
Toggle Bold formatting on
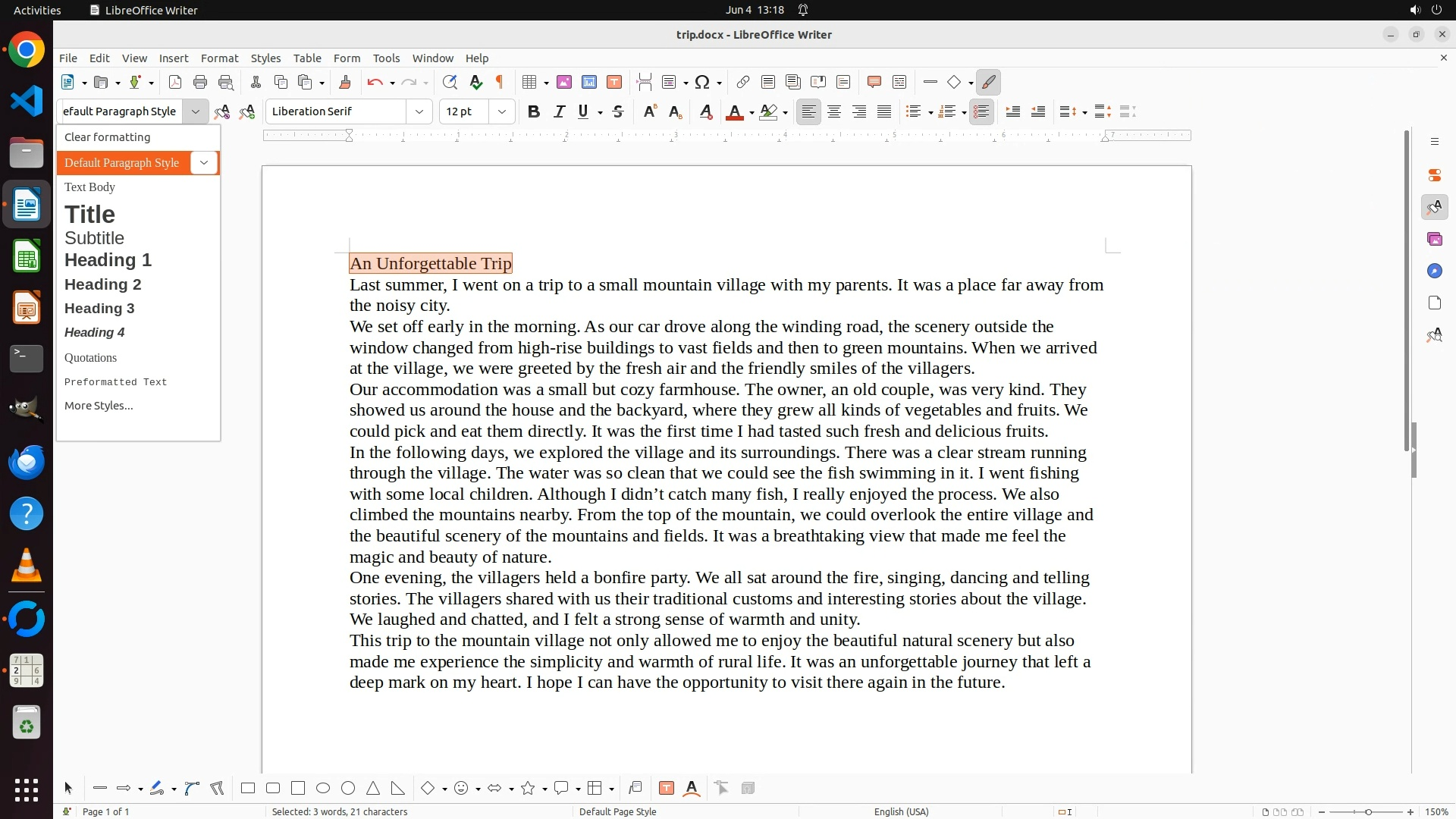[x=534, y=112]
